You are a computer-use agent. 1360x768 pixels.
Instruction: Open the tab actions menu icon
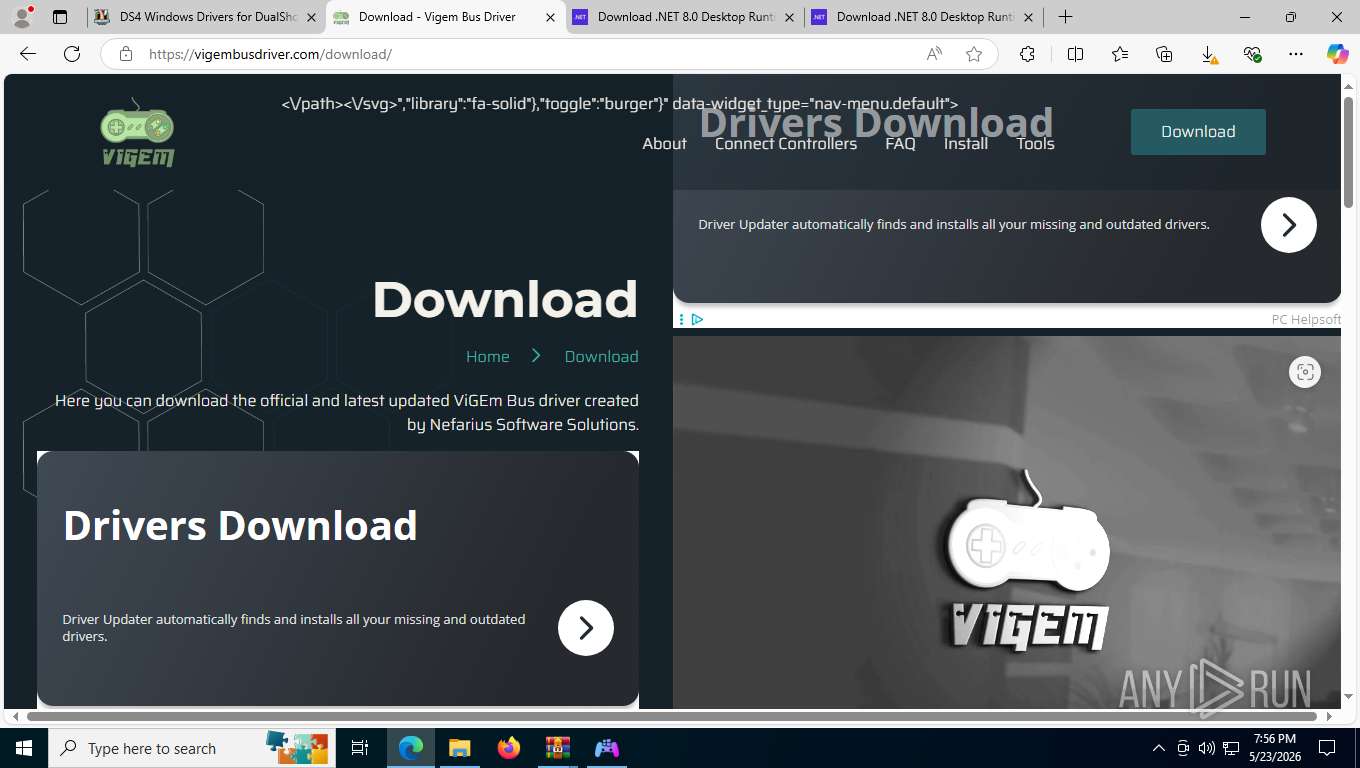(x=60, y=17)
